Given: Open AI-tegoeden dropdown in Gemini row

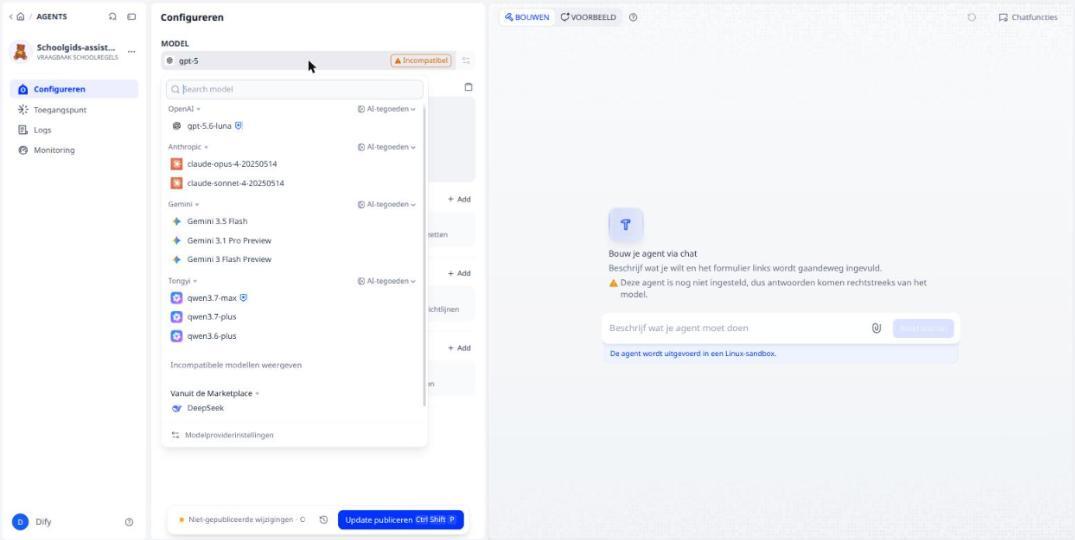Looking at the screenshot, I should click(x=387, y=205).
